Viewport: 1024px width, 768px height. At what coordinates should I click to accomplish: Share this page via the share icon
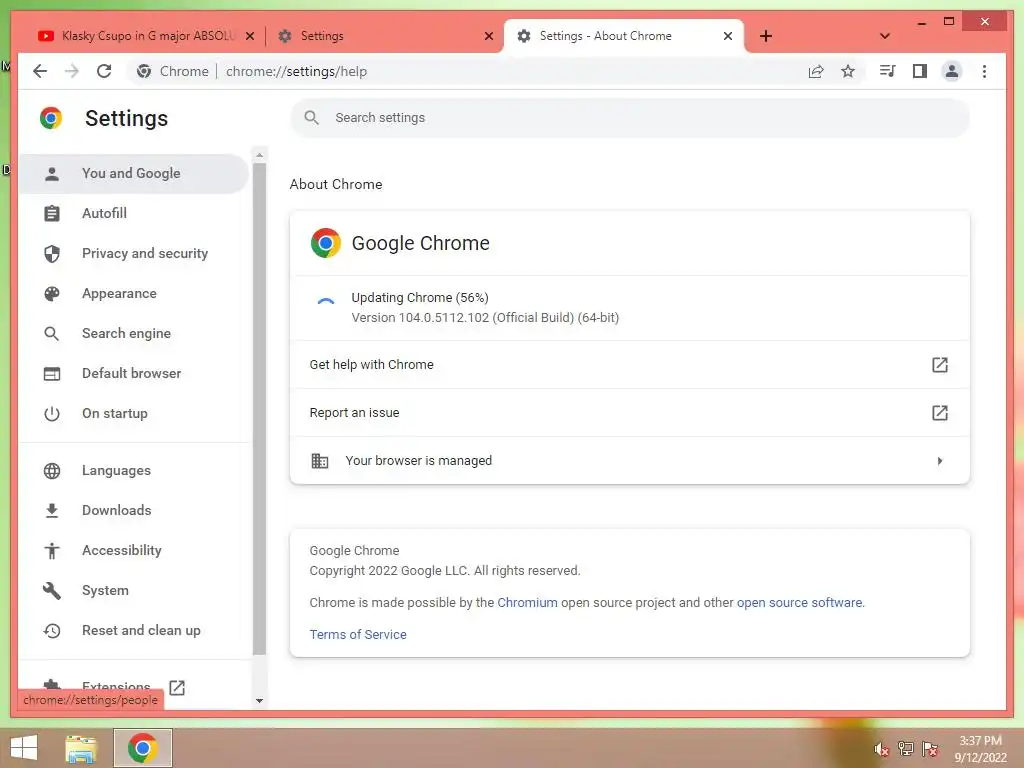816,71
